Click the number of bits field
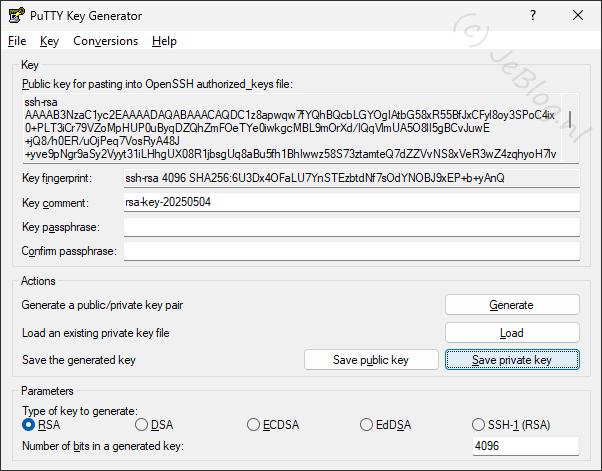The image size is (602, 471). (525, 446)
